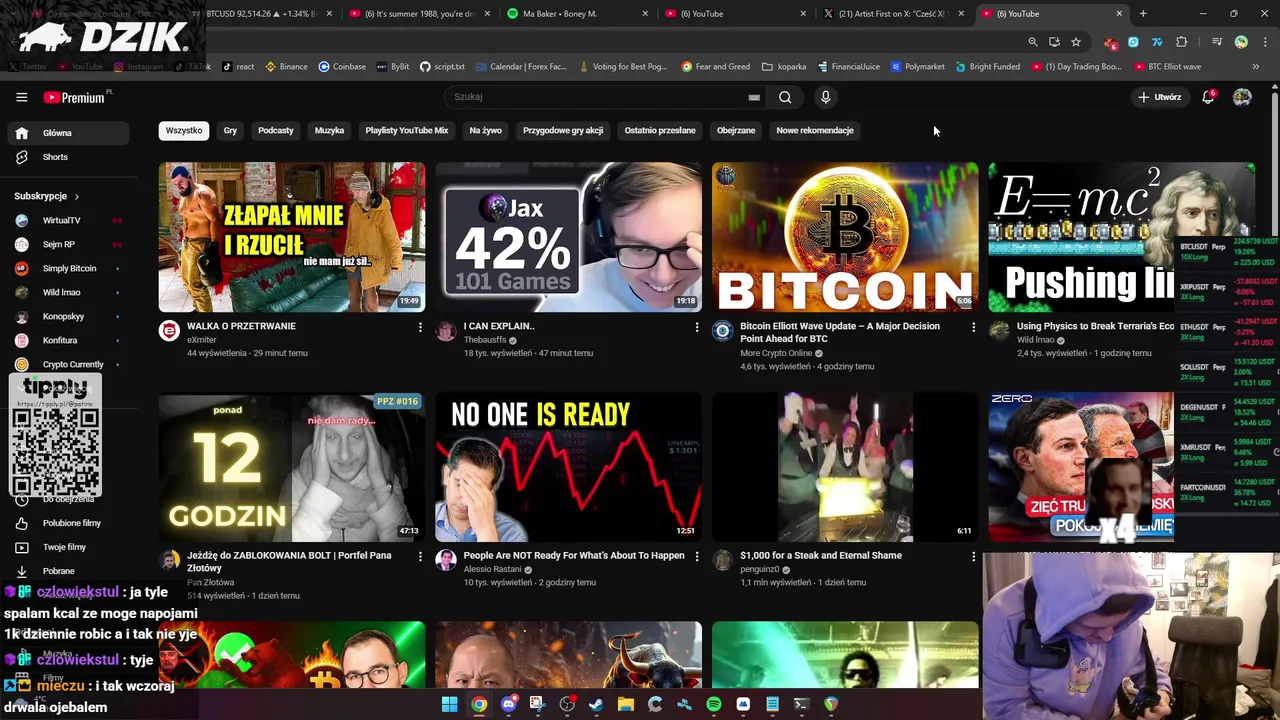Click 'Using Physics to Break Terraria's' video title
The width and height of the screenshot is (1280, 720).
(x=1095, y=326)
